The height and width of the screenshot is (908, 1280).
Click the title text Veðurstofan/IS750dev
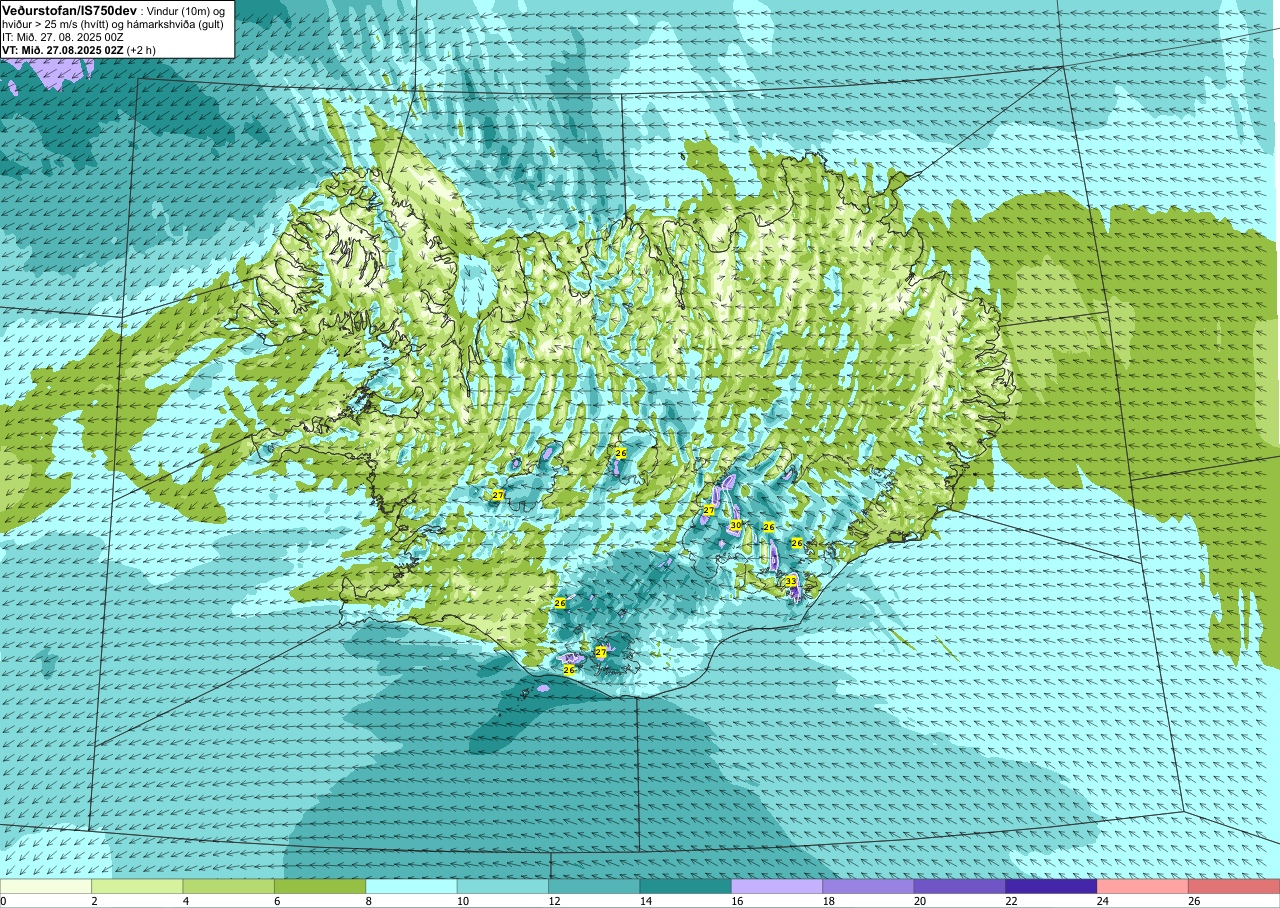coord(68,9)
